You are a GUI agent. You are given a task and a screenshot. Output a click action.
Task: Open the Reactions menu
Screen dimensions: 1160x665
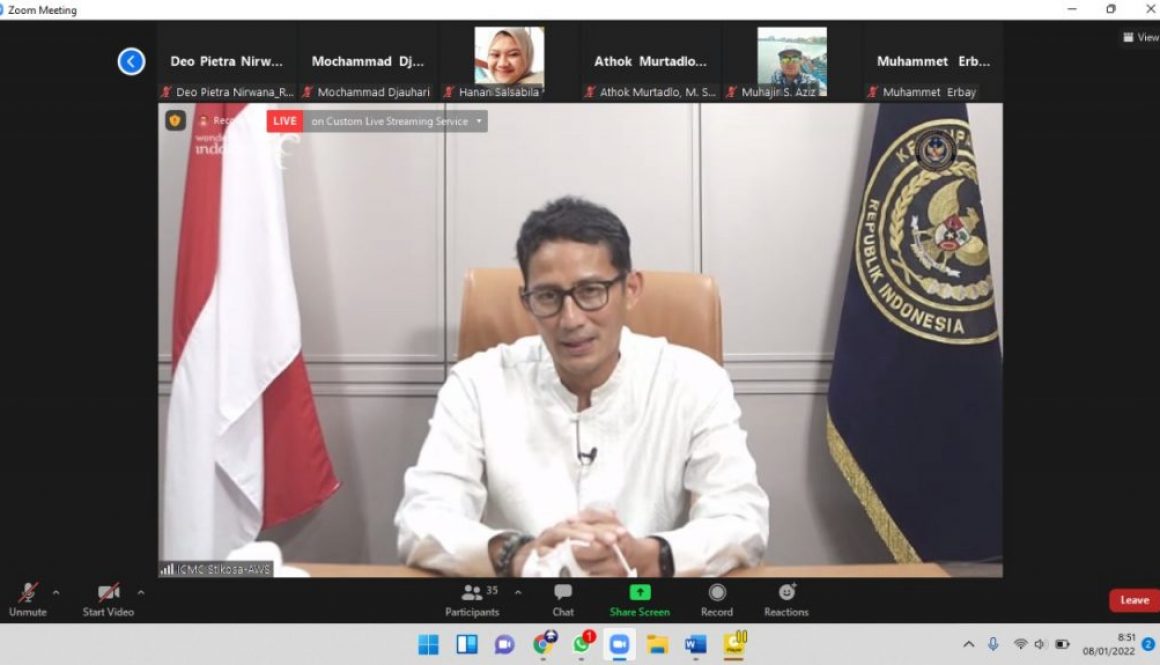point(786,598)
